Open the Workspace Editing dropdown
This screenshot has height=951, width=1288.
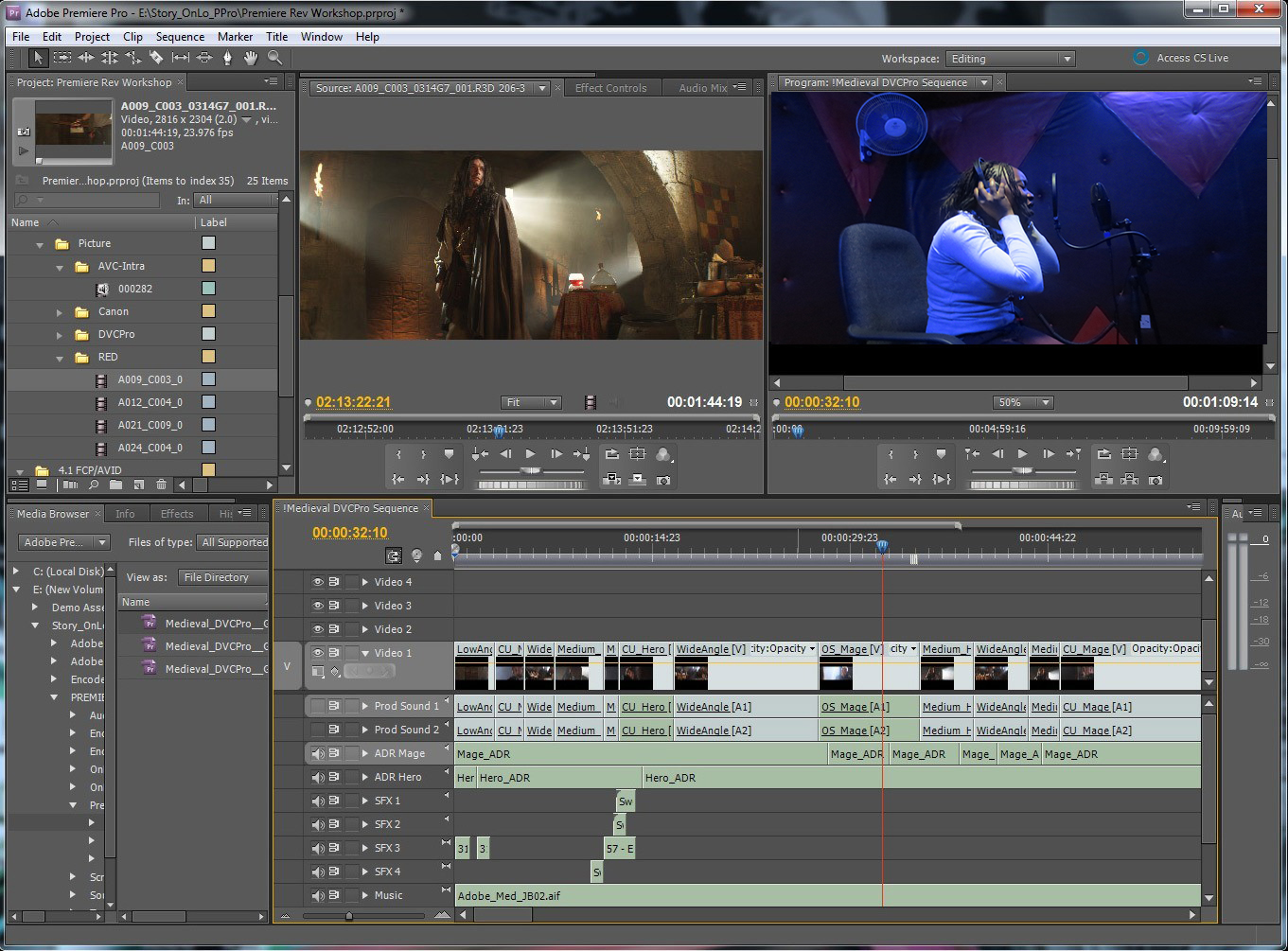pos(1012,59)
